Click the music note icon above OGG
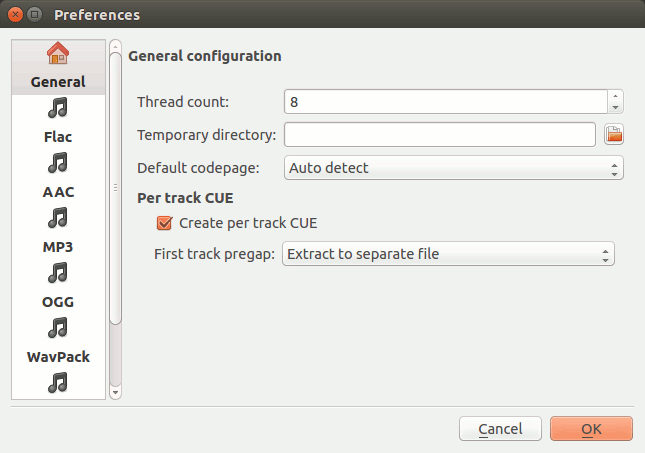Screen dimensions: 645x453 point(58,272)
